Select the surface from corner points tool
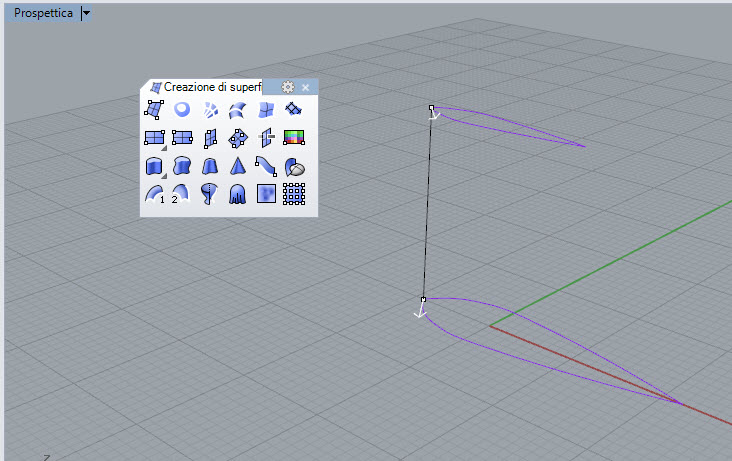The height and width of the screenshot is (461, 732). point(154,110)
